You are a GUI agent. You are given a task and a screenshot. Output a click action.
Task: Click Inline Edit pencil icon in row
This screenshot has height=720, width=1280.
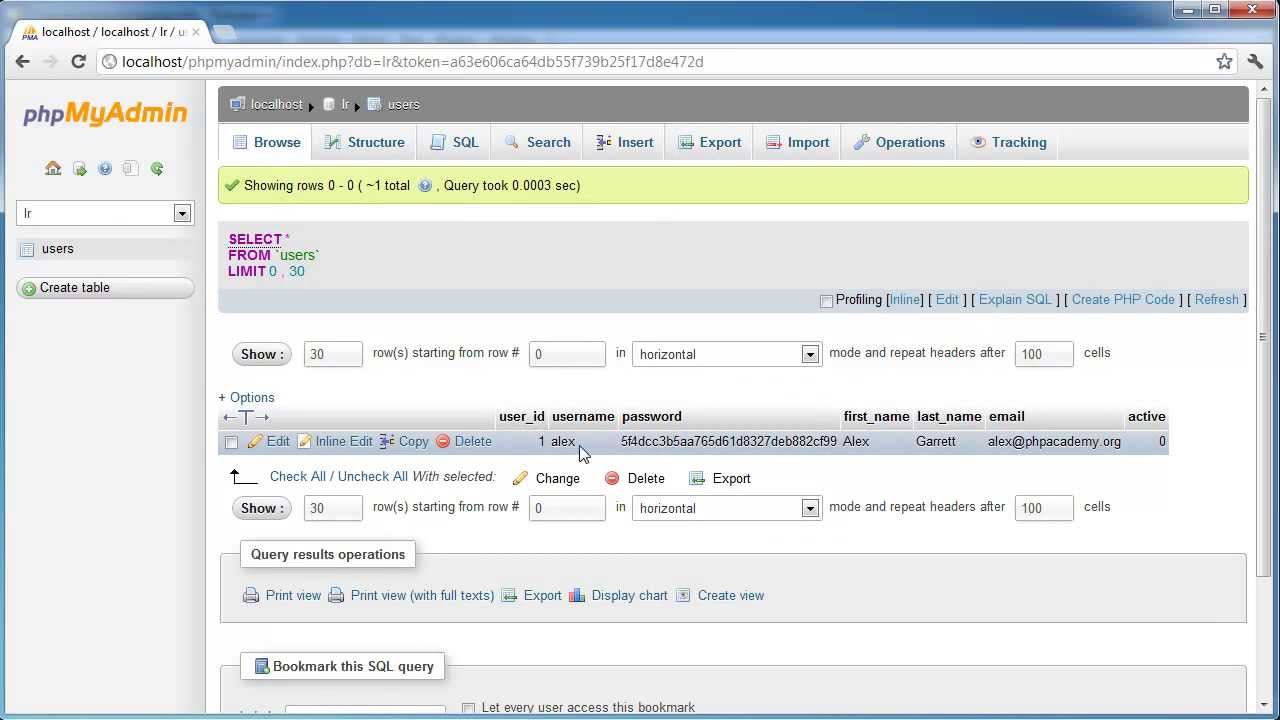coord(305,441)
